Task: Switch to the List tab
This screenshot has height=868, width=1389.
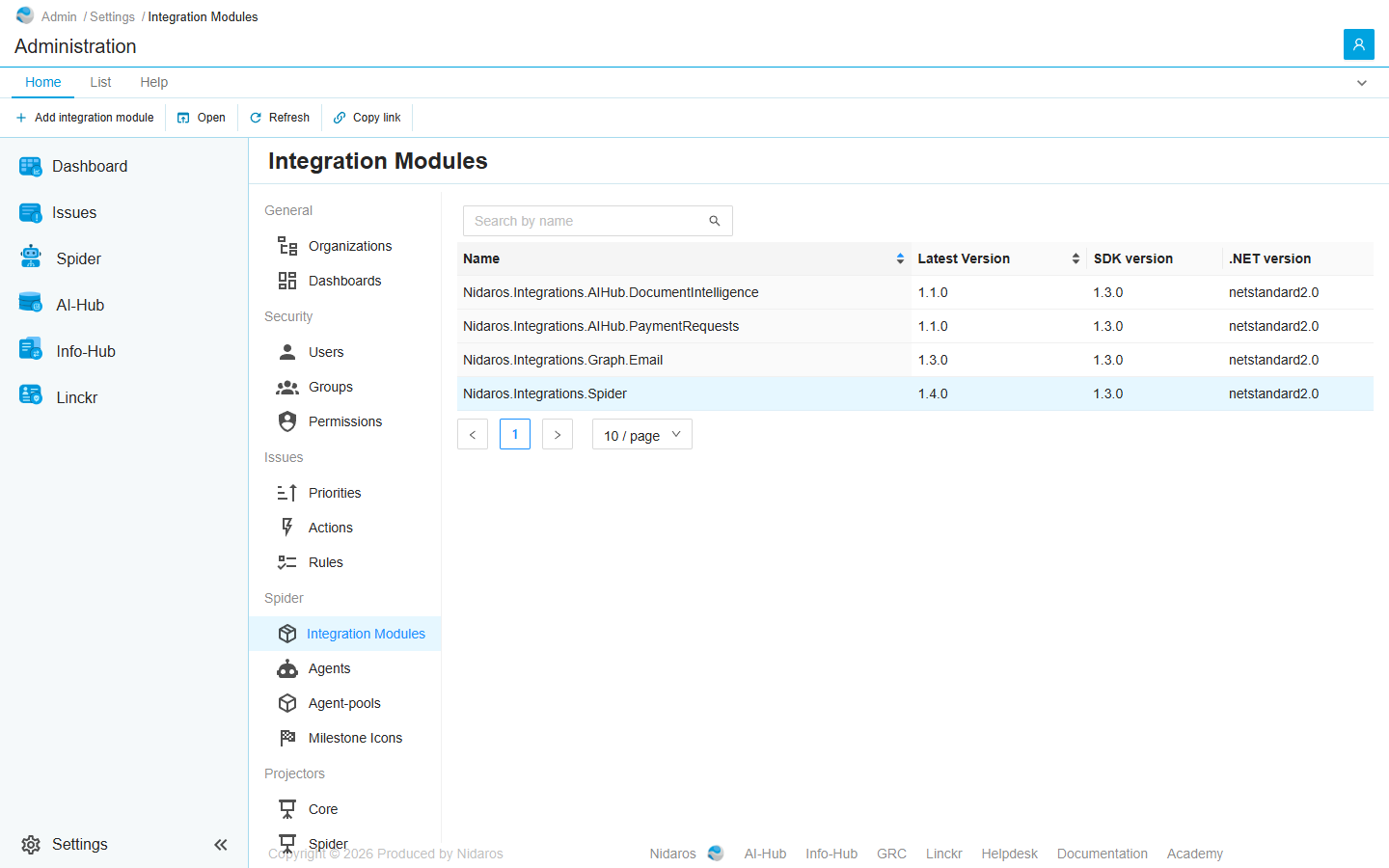Action: point(100,82)
